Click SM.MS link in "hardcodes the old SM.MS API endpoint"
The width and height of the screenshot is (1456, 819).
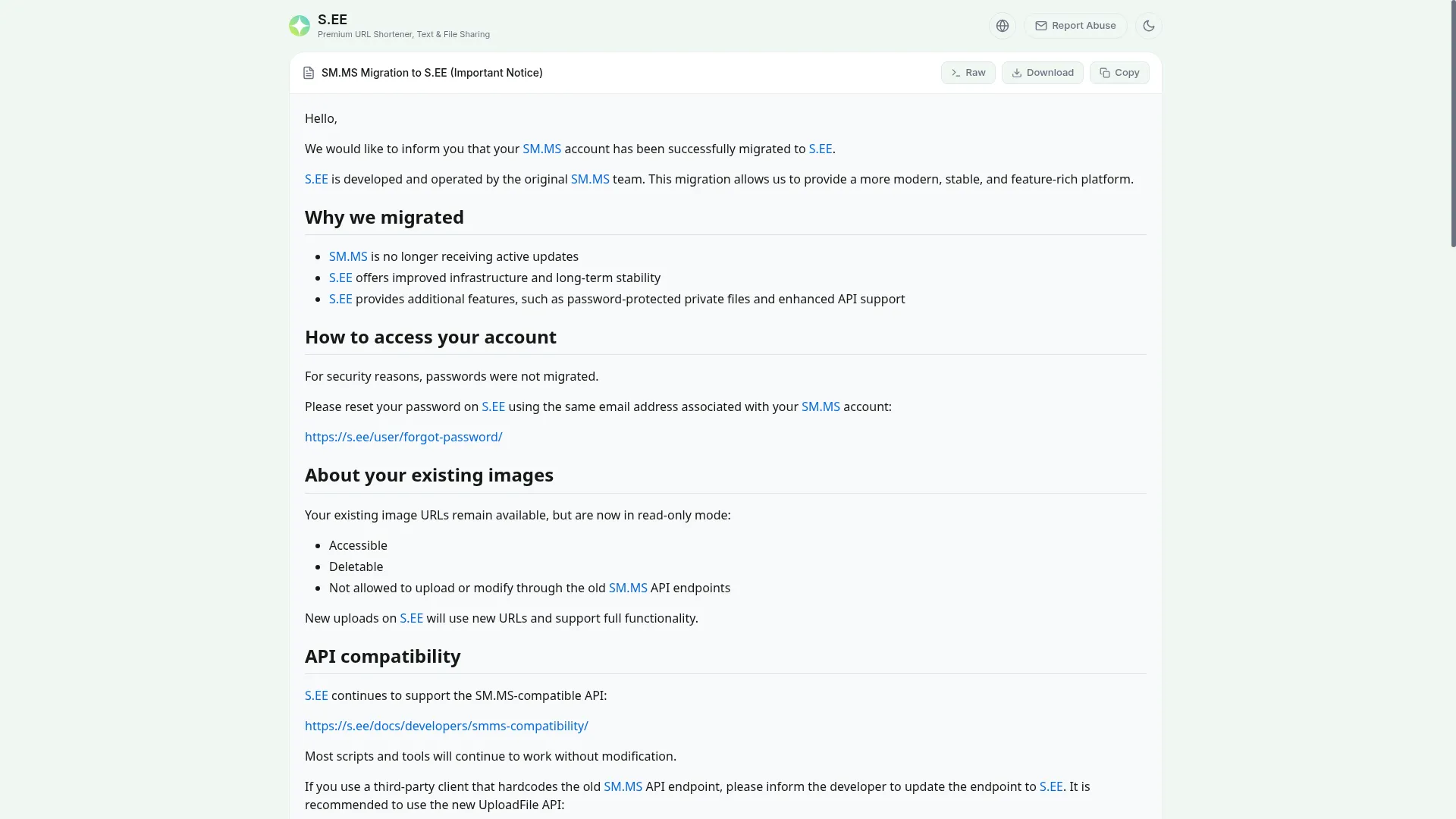pos(623,787)
